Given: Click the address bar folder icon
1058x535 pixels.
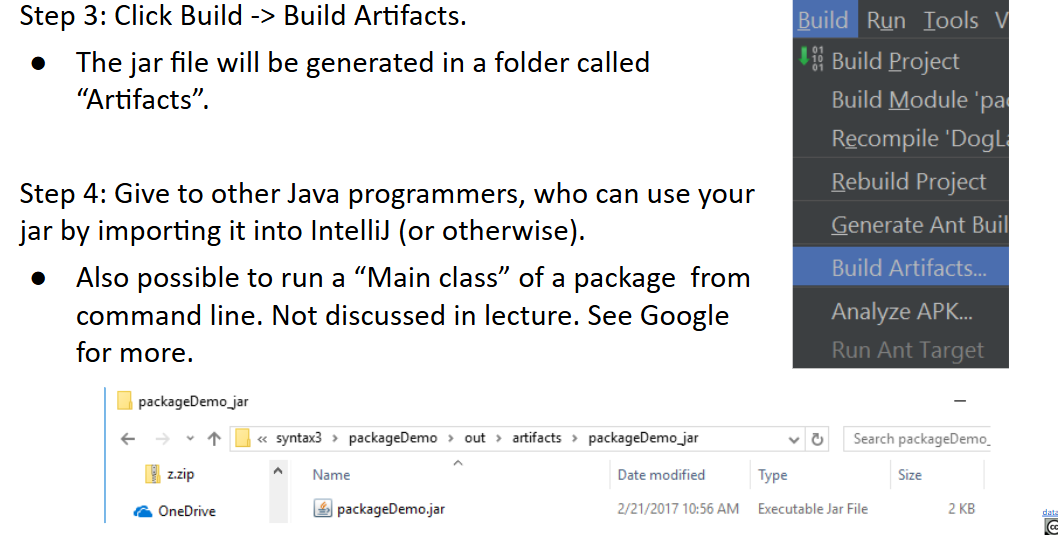Looking at the screenshot, I should (x=243, y=439).
